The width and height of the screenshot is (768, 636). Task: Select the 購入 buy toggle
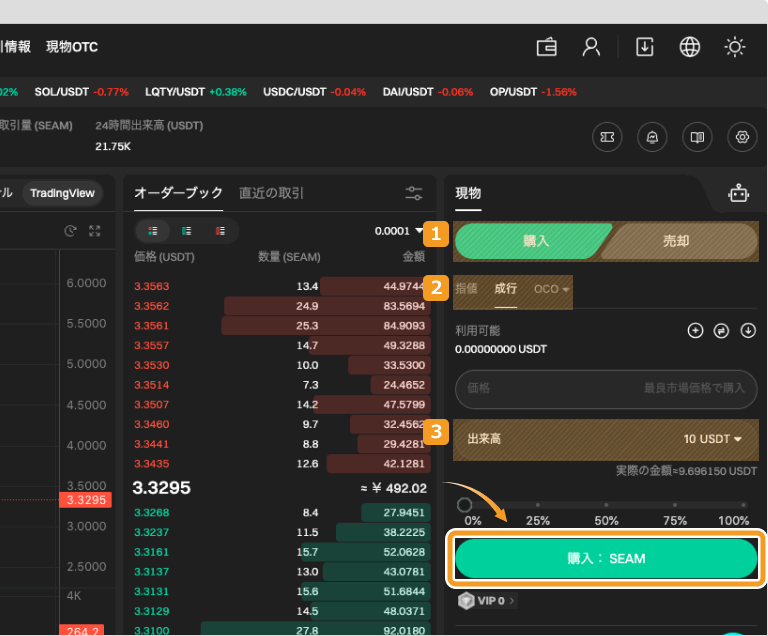536,241
